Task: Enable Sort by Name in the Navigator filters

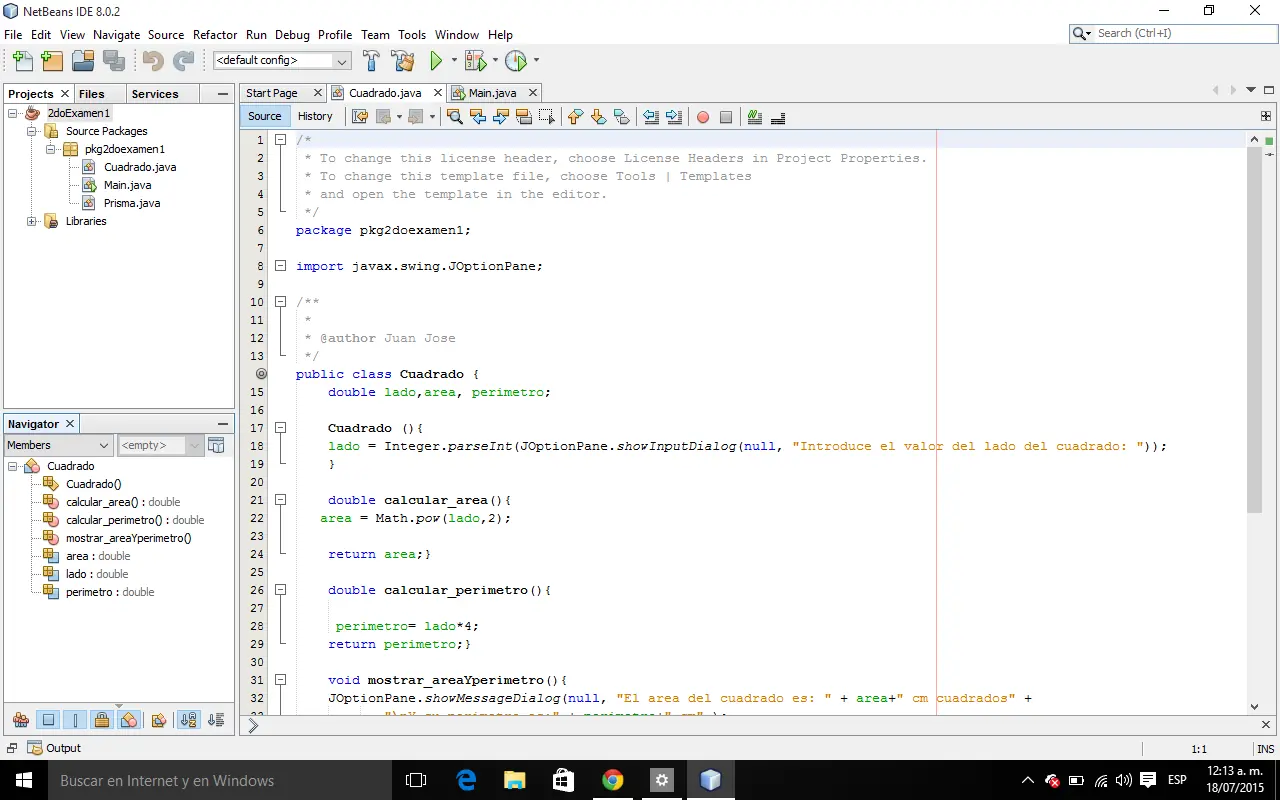Action: [189, 719]
